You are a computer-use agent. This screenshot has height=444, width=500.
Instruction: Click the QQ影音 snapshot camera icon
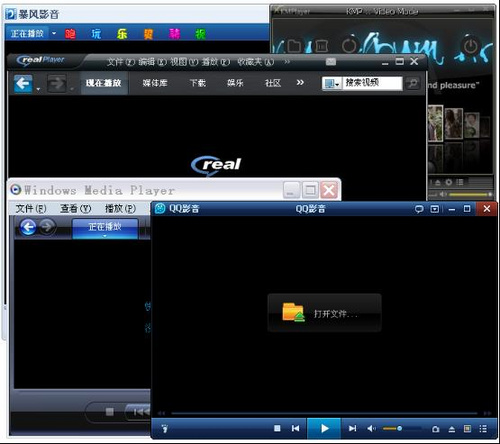point(435,429)
